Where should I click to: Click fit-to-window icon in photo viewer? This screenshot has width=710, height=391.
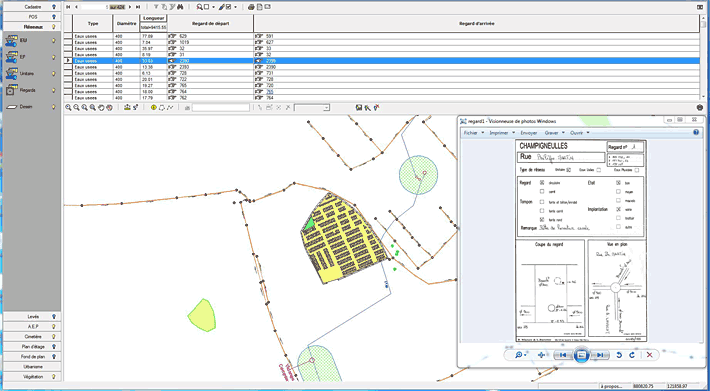pyautogui.click(x=541, y=355)
